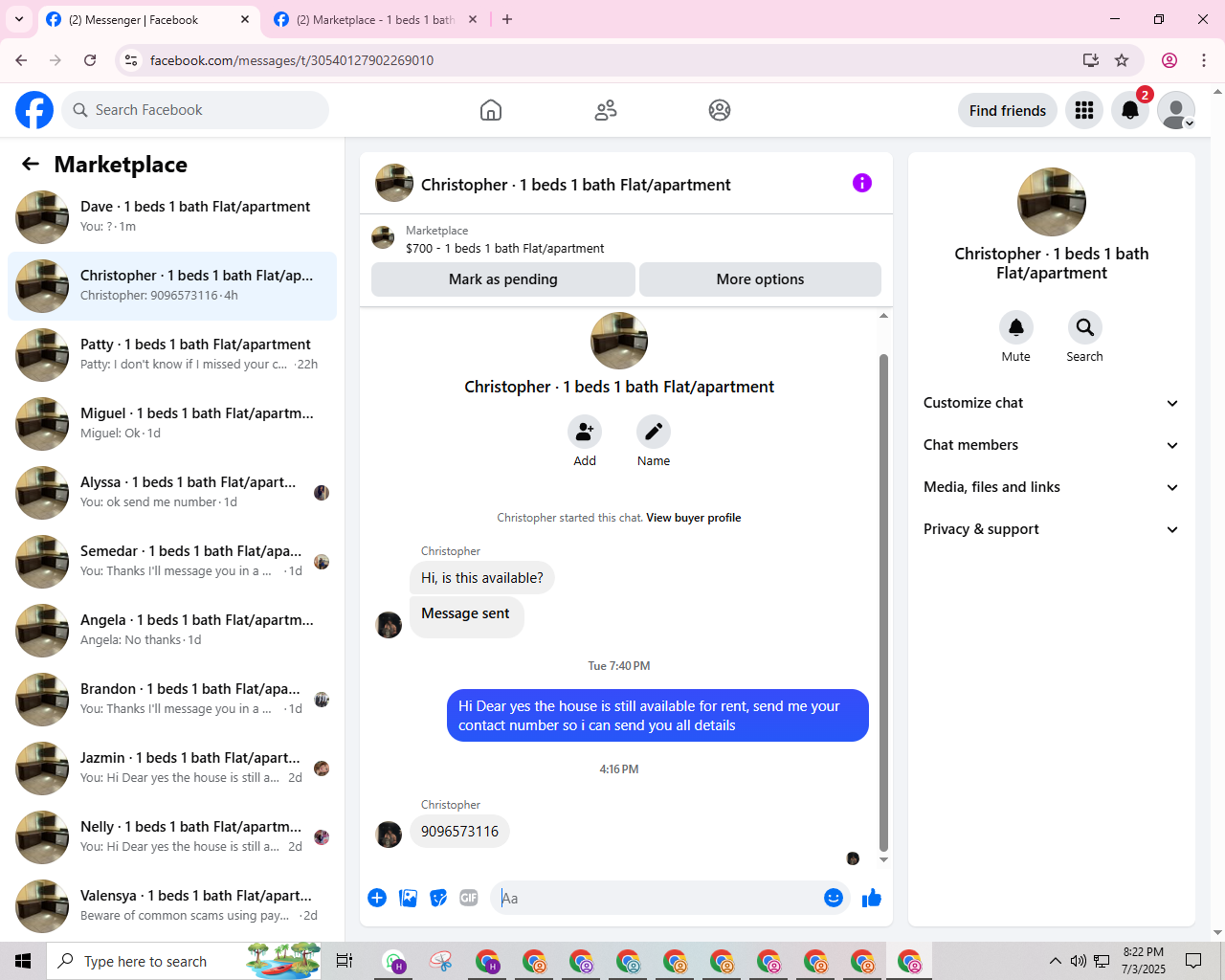
Task: Open Chrome three-dot menu
Action: tap(1204, 60)
